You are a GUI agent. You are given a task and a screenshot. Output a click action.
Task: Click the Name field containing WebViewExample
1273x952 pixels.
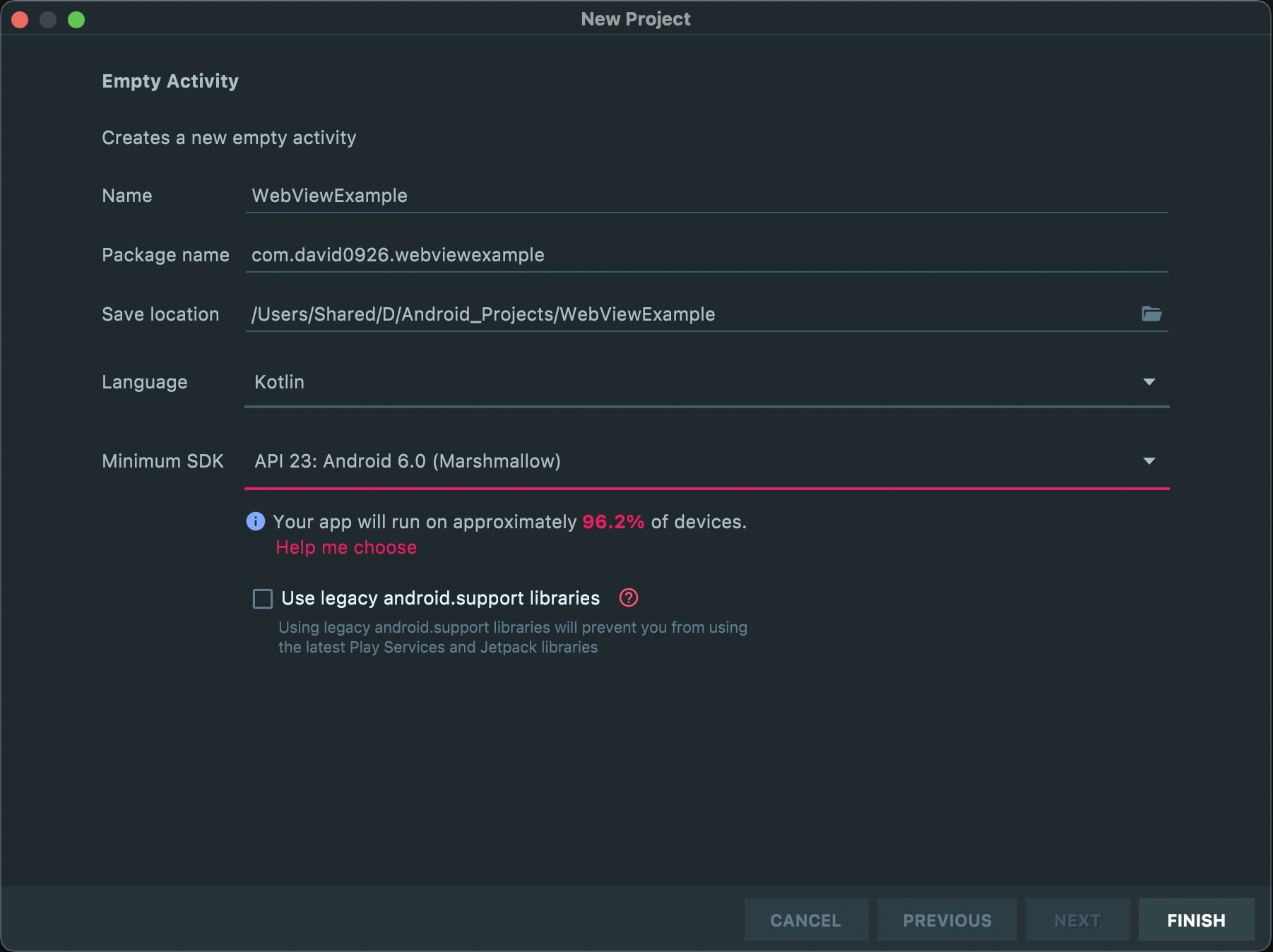(x=706, y=196)
